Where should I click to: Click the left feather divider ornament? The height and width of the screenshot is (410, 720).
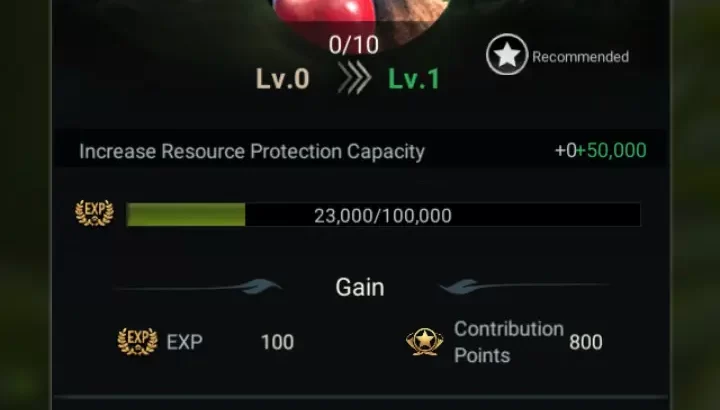[x=198, y=287]
